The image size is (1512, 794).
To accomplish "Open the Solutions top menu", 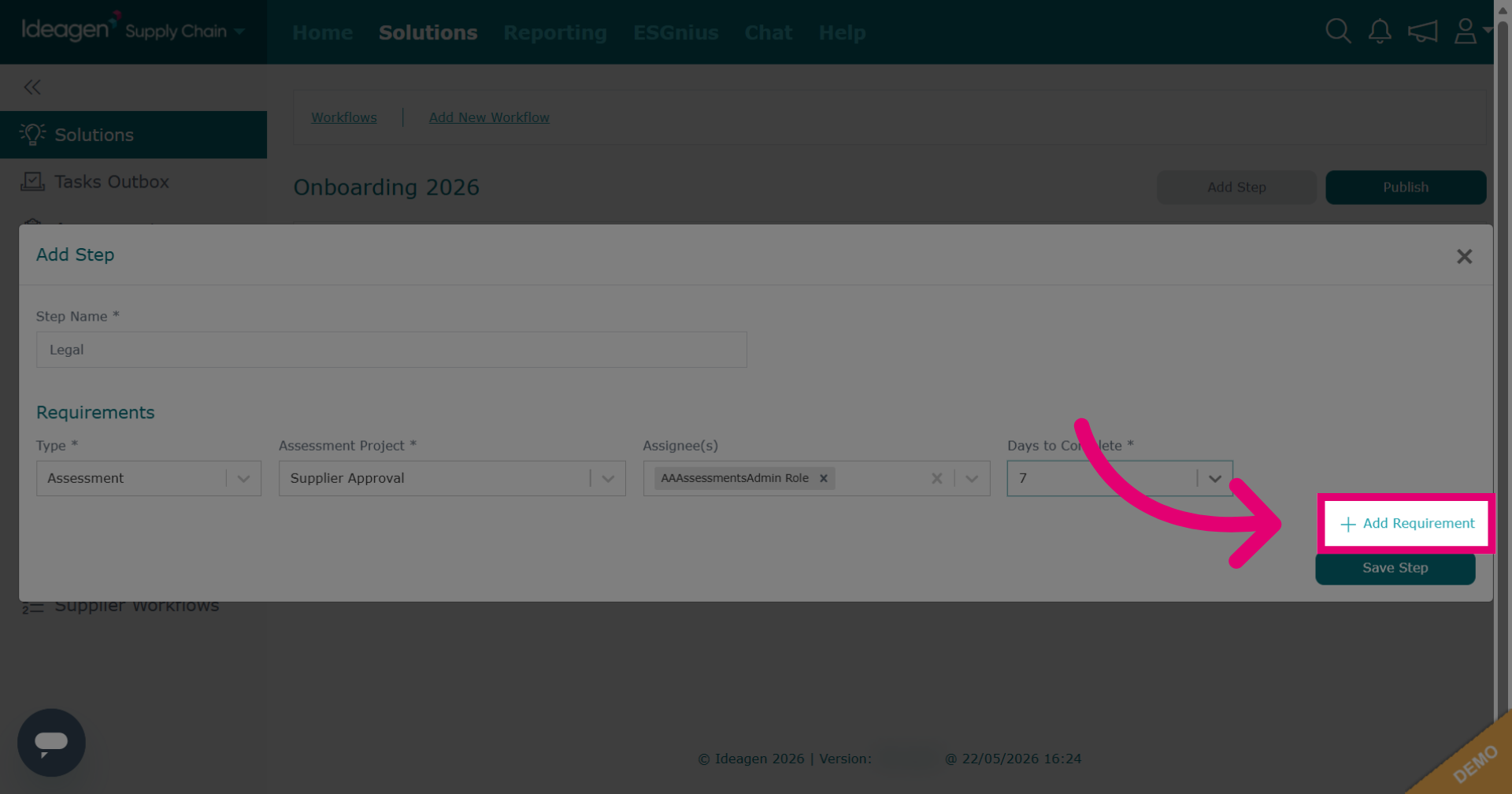I will (x=428, y=32).
